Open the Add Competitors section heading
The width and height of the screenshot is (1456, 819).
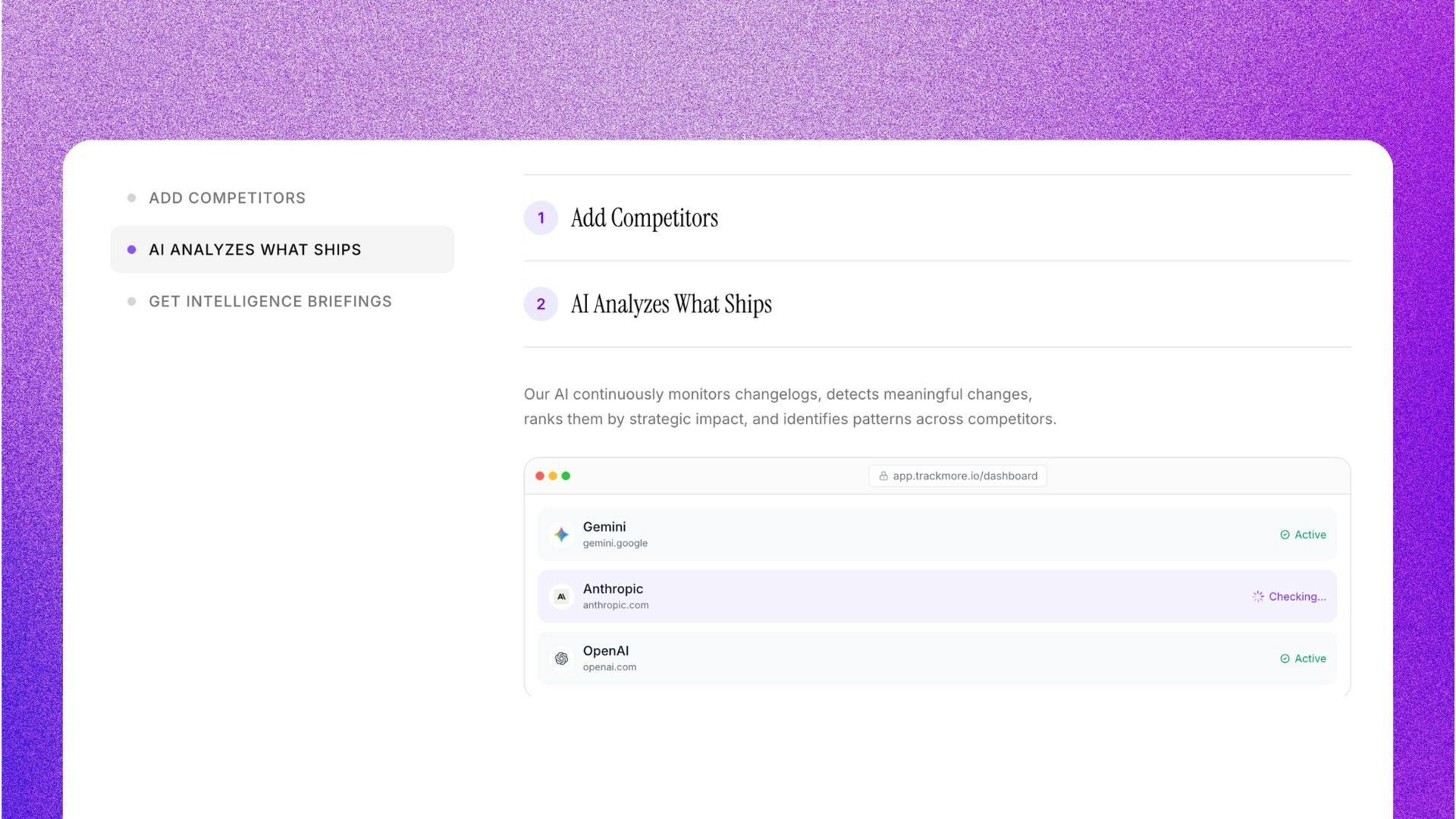click(x=644, y=218)
